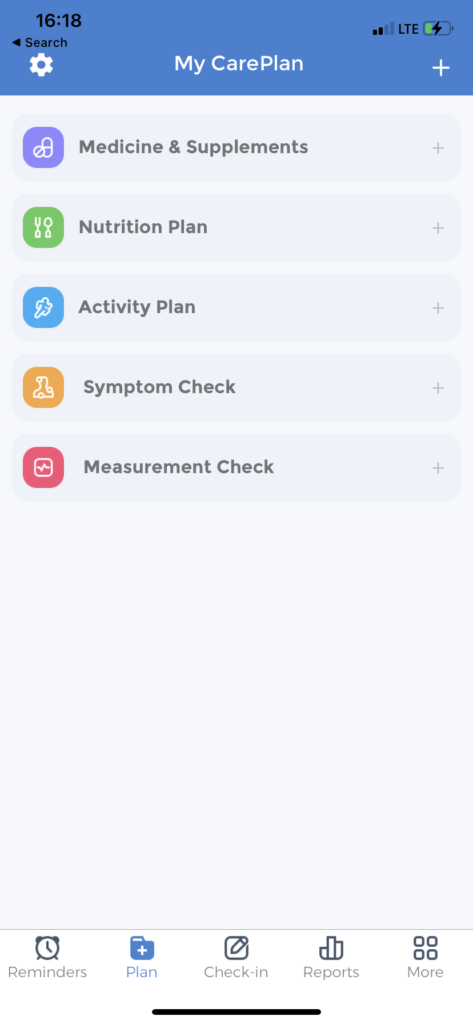The height and width of the screenshot is (1024, 473).
Task: Open the Measurement Check label
Action: (x=178, y=467)
